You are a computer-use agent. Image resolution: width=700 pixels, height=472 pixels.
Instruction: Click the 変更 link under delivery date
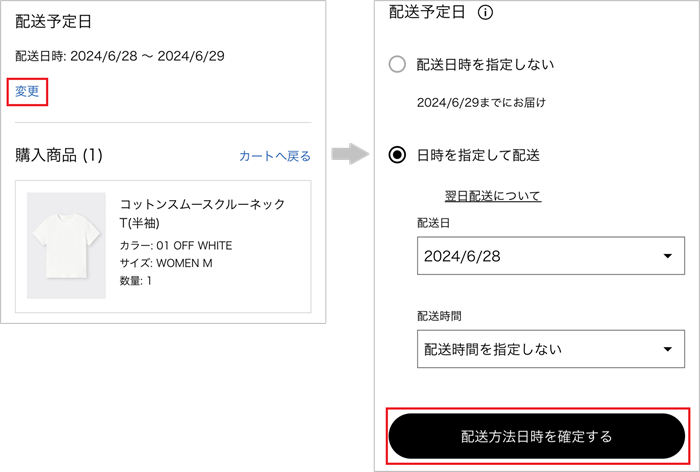pos(27,91)
